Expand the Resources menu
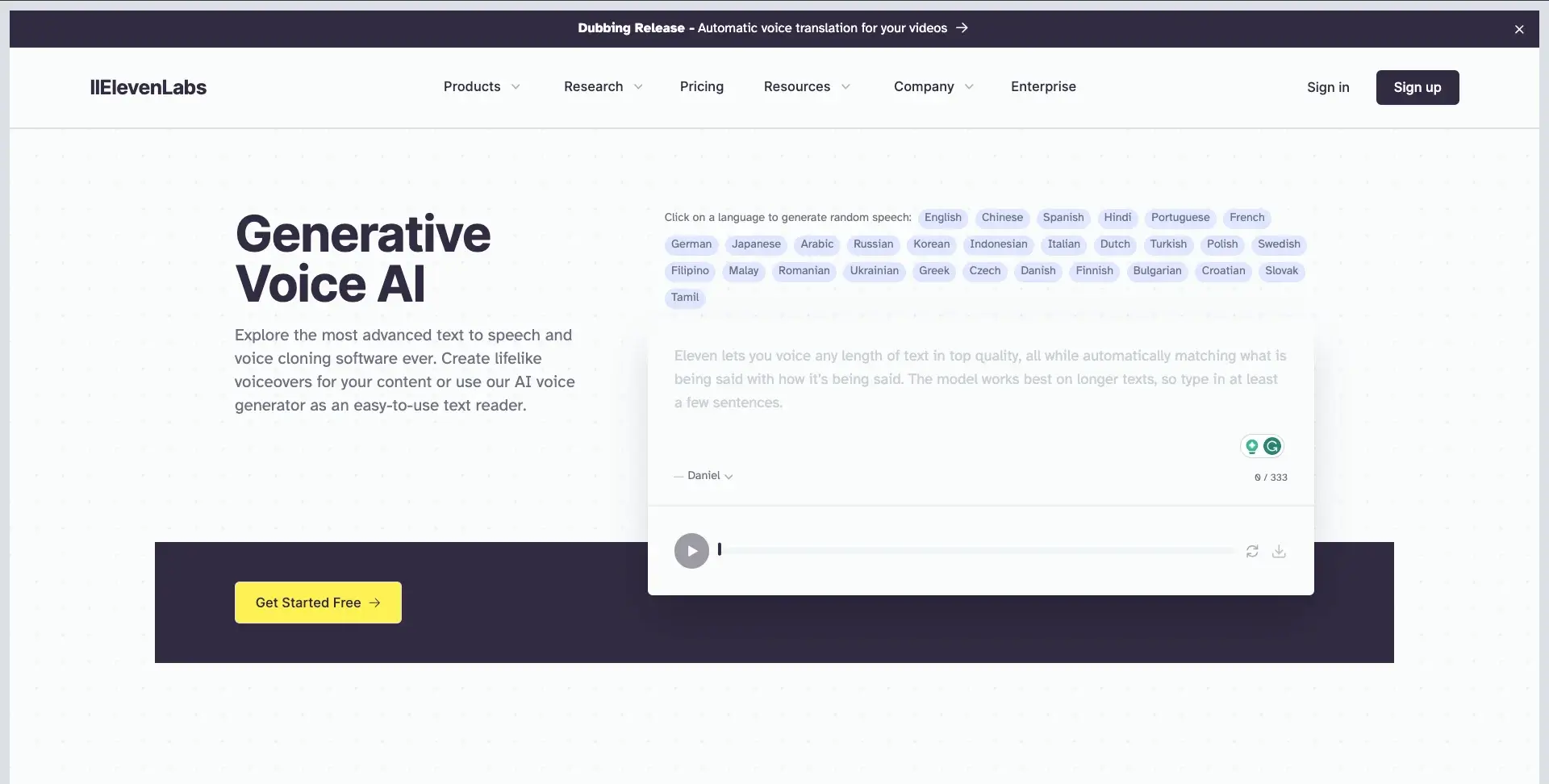Screen dimensions: 1549x784 (x=807, y=86)
